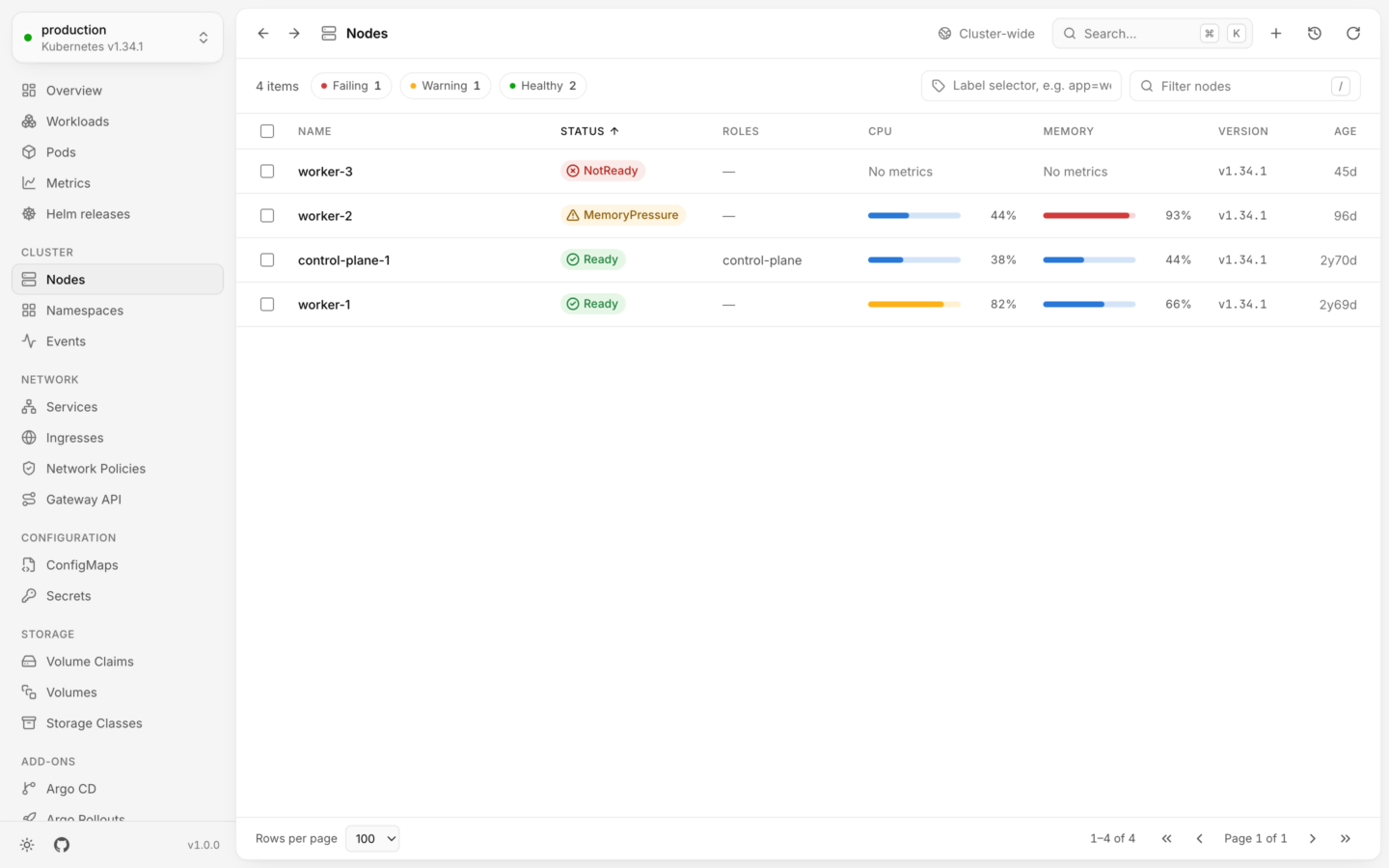Click the MemoryPressure status badge
Screen dimensions: 1389x868
[x=623, y=215]
